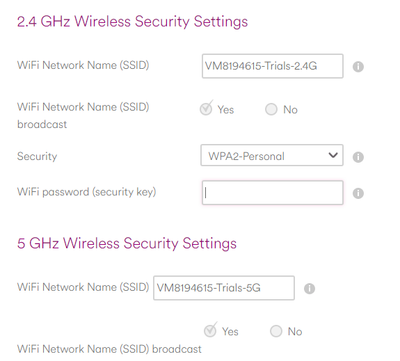400x361 pixels.
Task: Select No for 2.4 GHz SSID broadcast
Action: (271, 109)
